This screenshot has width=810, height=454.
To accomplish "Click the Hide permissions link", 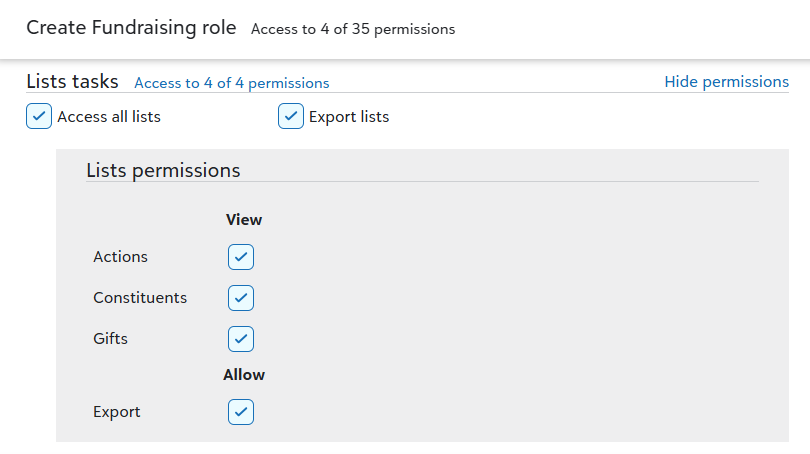I will 726,82.
